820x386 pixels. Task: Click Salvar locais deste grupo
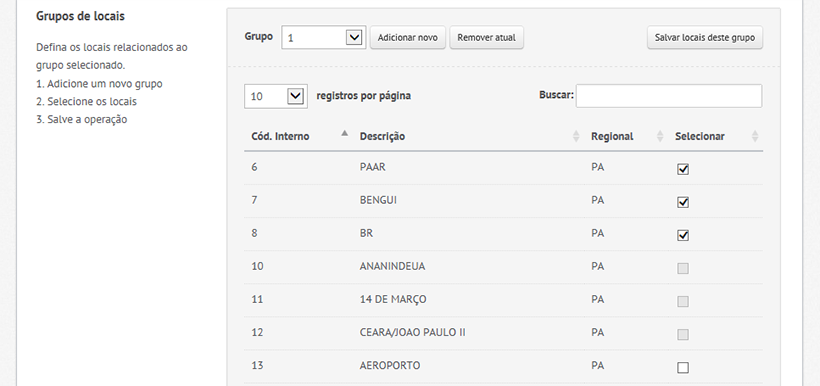coord(704,38)
